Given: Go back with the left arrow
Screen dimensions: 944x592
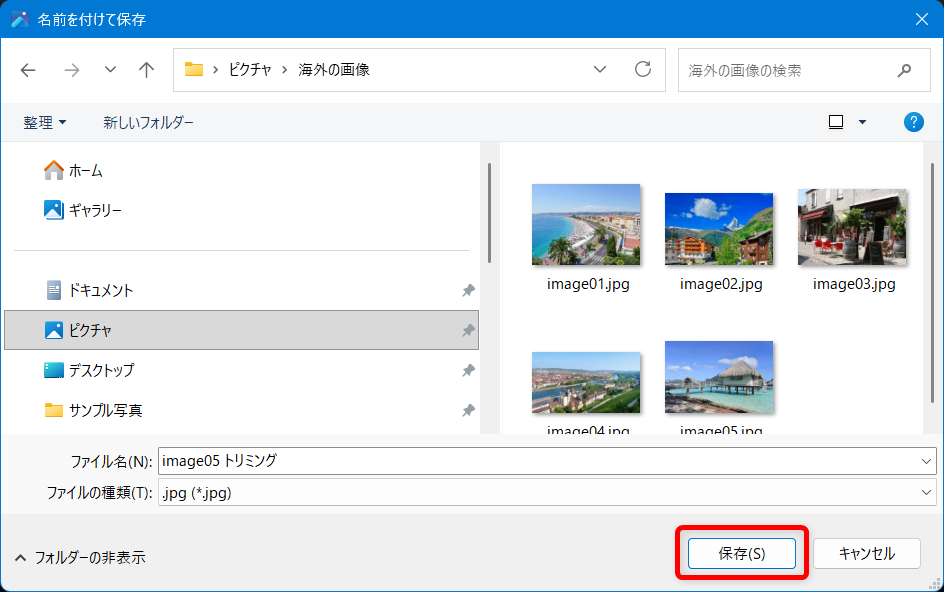Looking at the screenshot, I should click(x=28, y=70).
